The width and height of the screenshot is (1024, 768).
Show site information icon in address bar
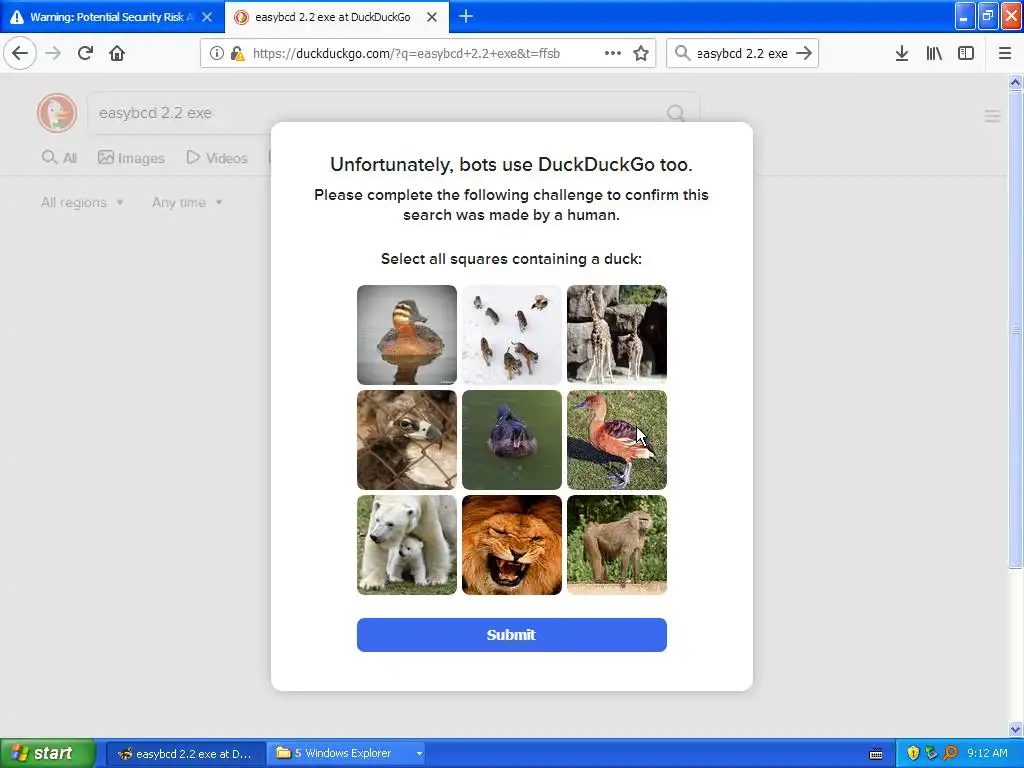tap(216, 54)
